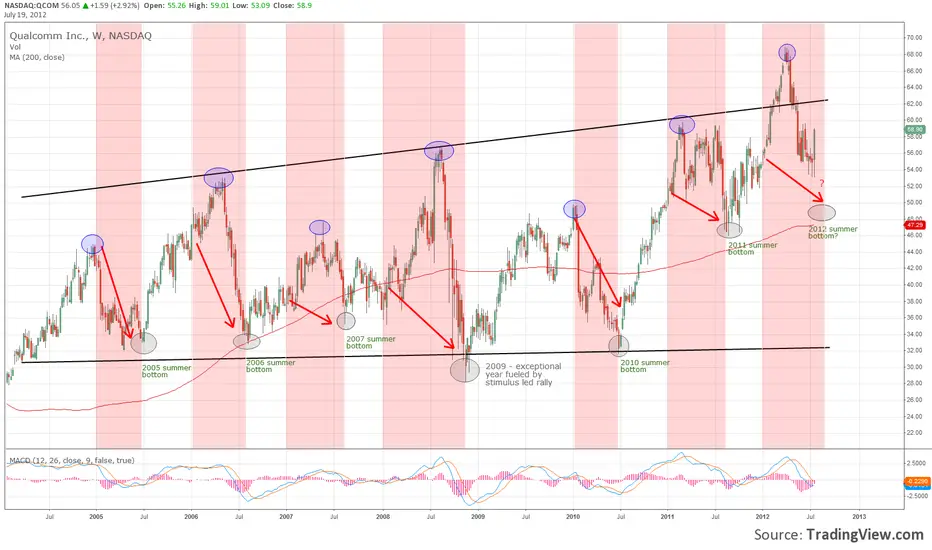Screen dimensions: 932x550
Task: Click the 2008 year label on time axis
Action: pyautogui.click(x=383, y=517)
